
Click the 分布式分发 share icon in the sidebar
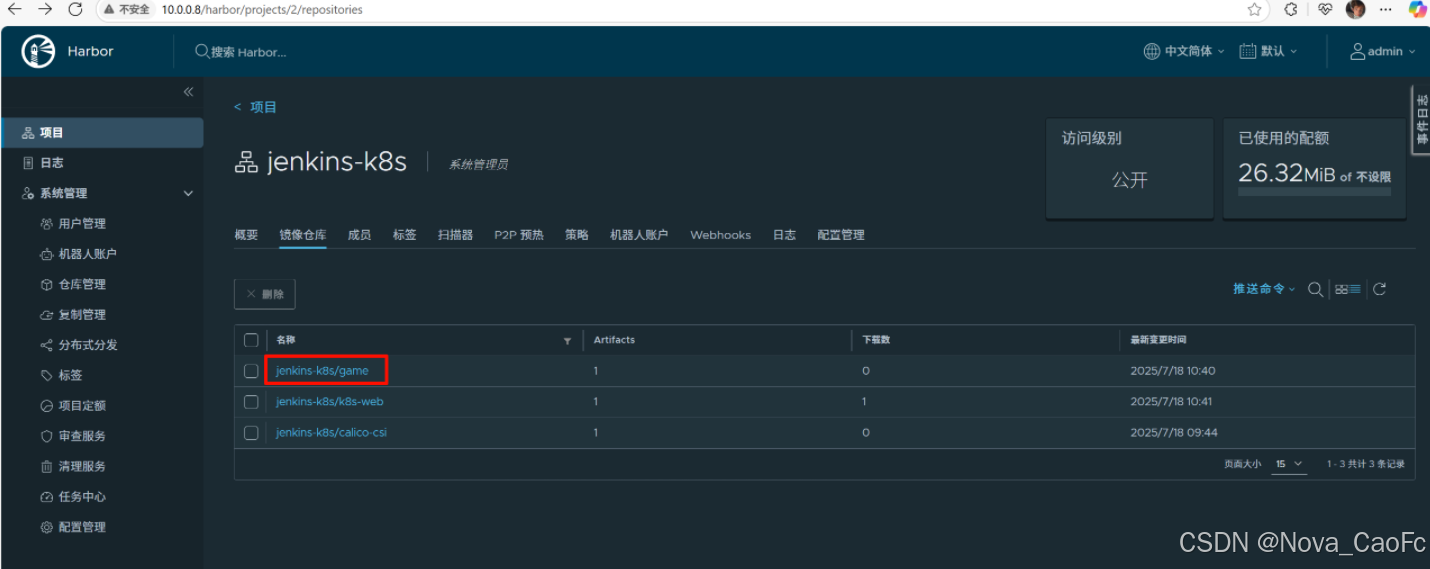click(x=46, y=345)
